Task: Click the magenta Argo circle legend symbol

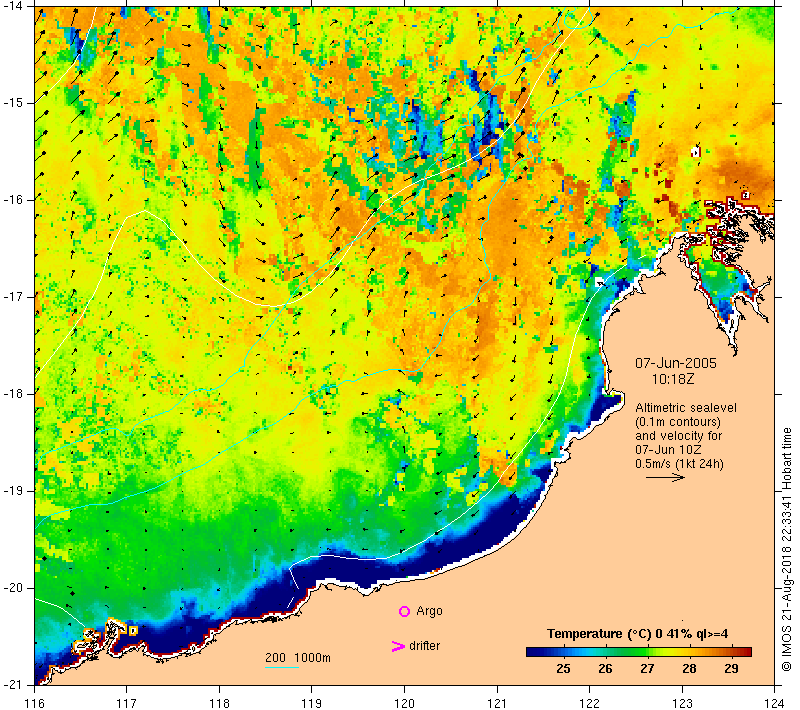Action: click(404, 611)
